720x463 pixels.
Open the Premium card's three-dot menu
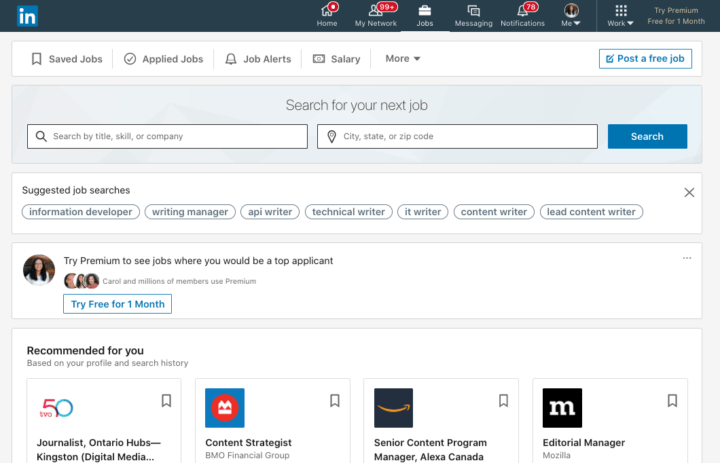(x=687, y=258)
